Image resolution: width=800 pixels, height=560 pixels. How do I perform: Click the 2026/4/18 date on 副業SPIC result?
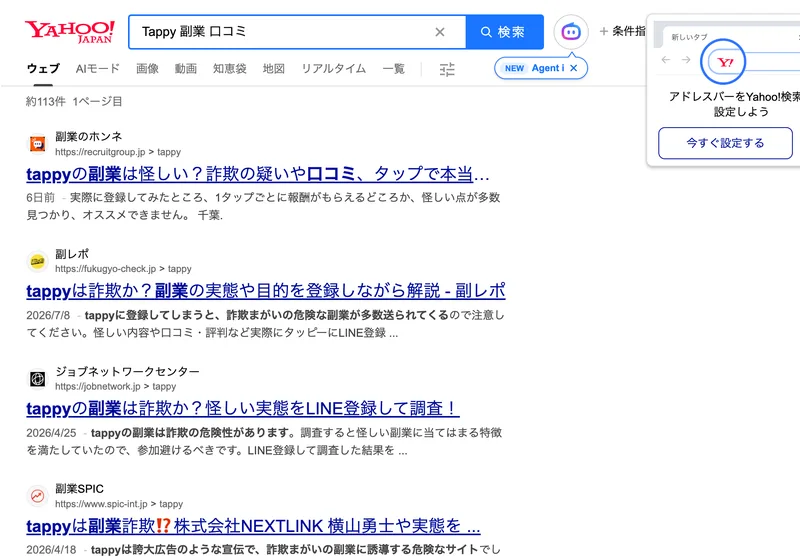coord(51,550)
